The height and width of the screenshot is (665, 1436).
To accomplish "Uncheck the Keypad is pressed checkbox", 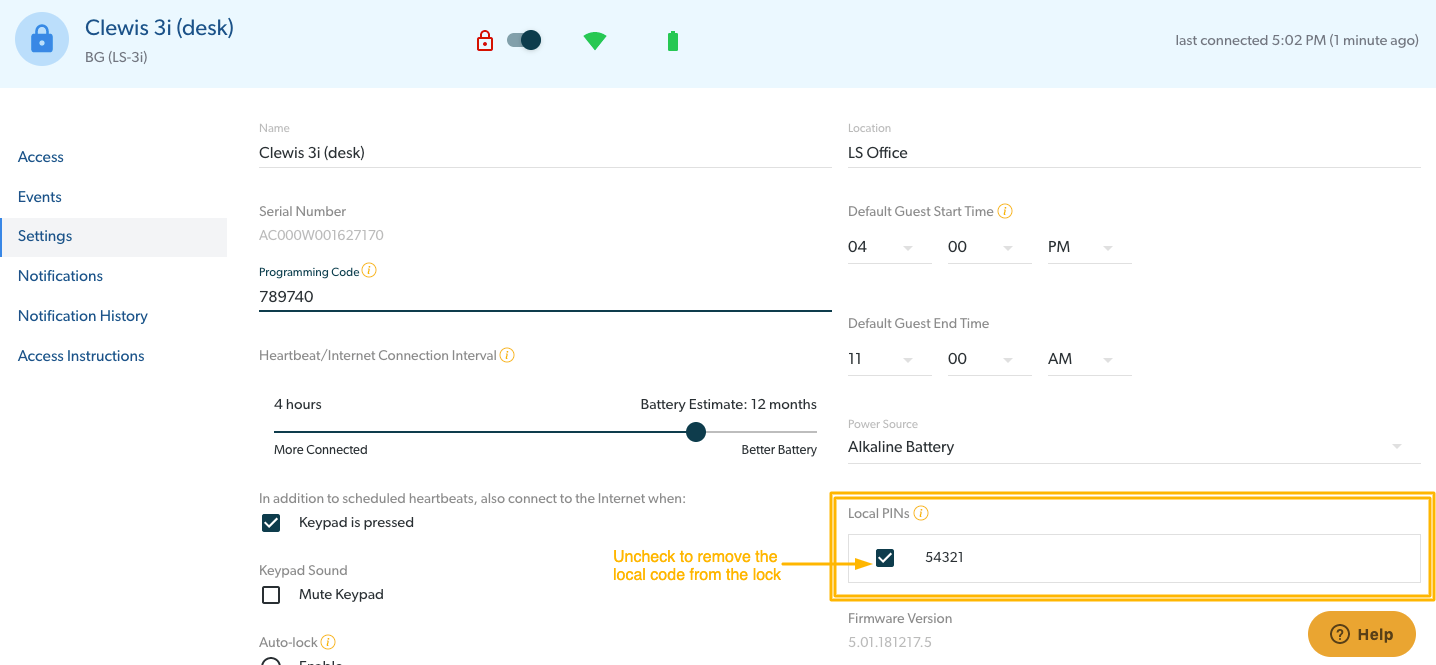I will tap(271, 523).
